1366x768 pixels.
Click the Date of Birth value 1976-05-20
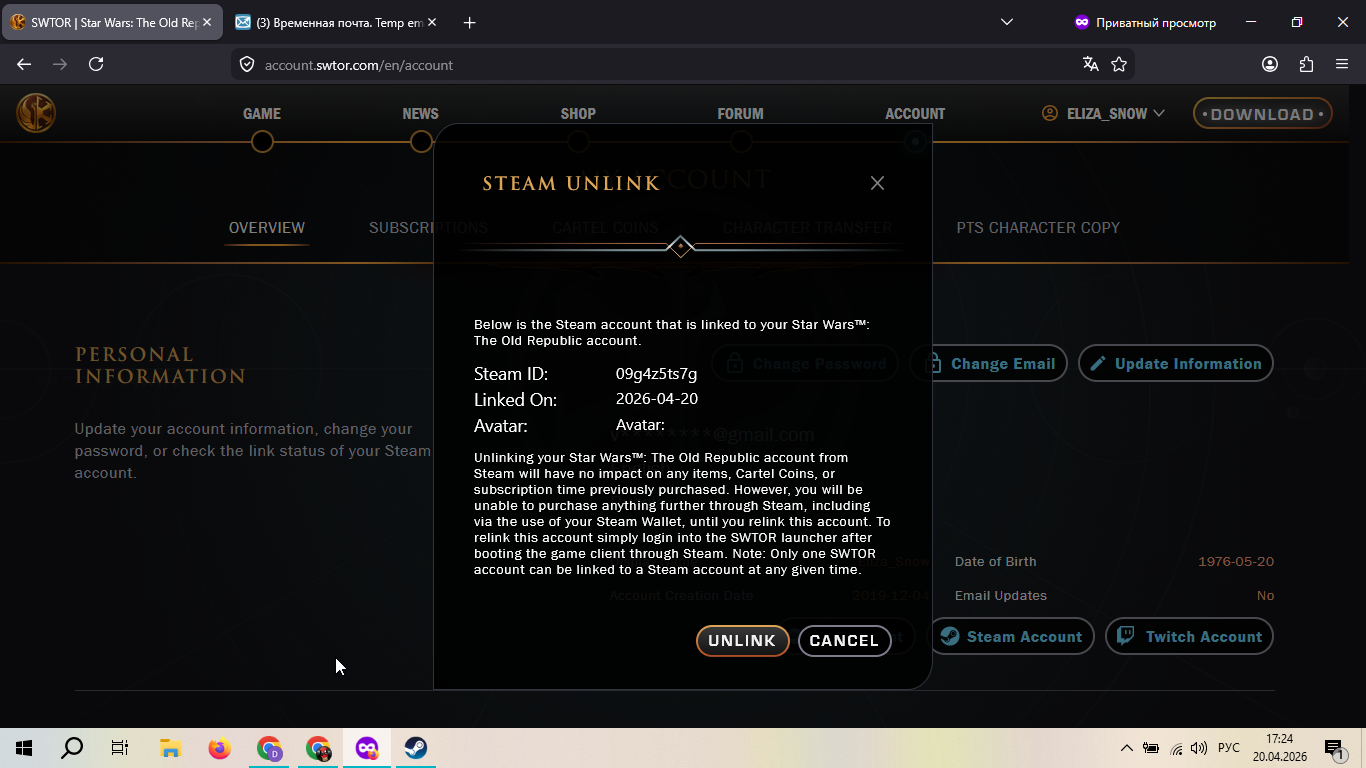pos(1236,562)
